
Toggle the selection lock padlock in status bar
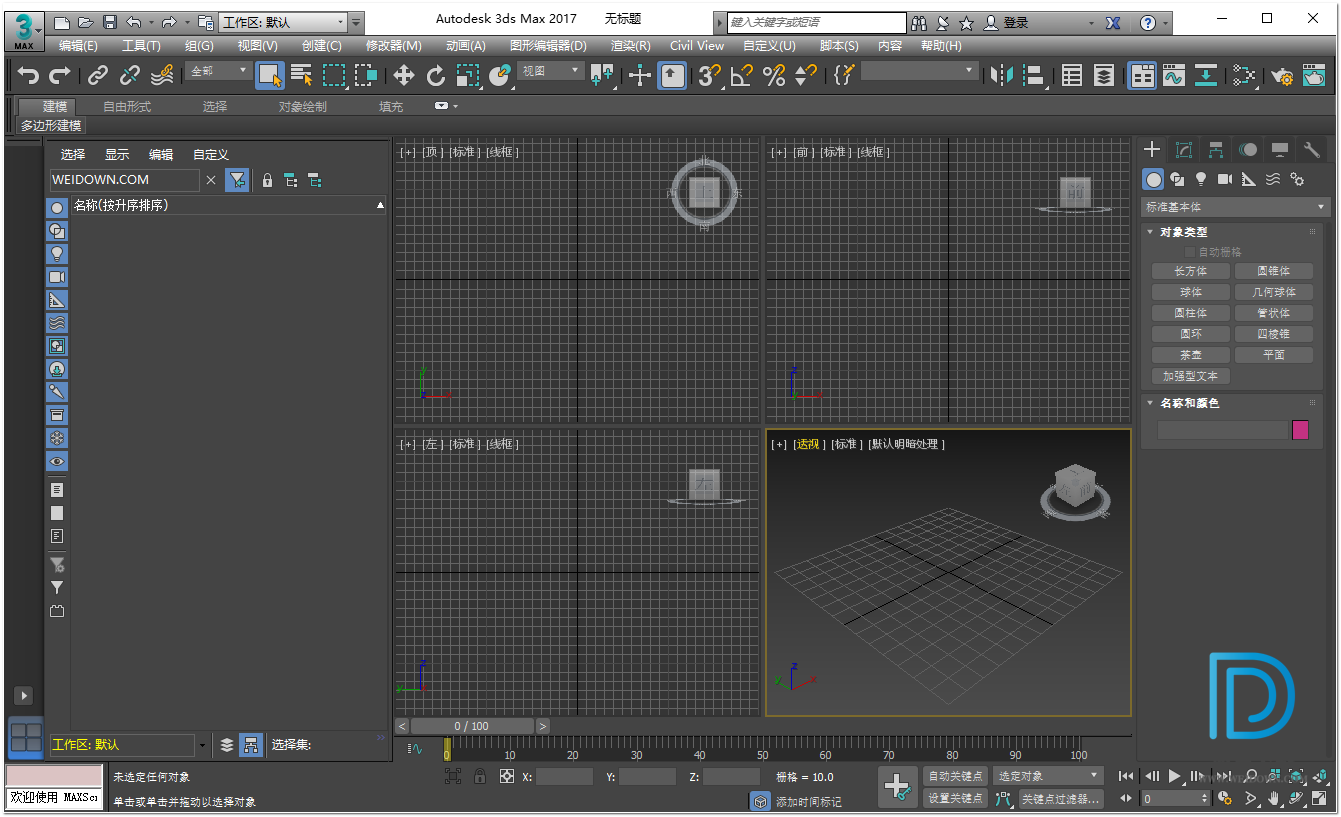480,776
